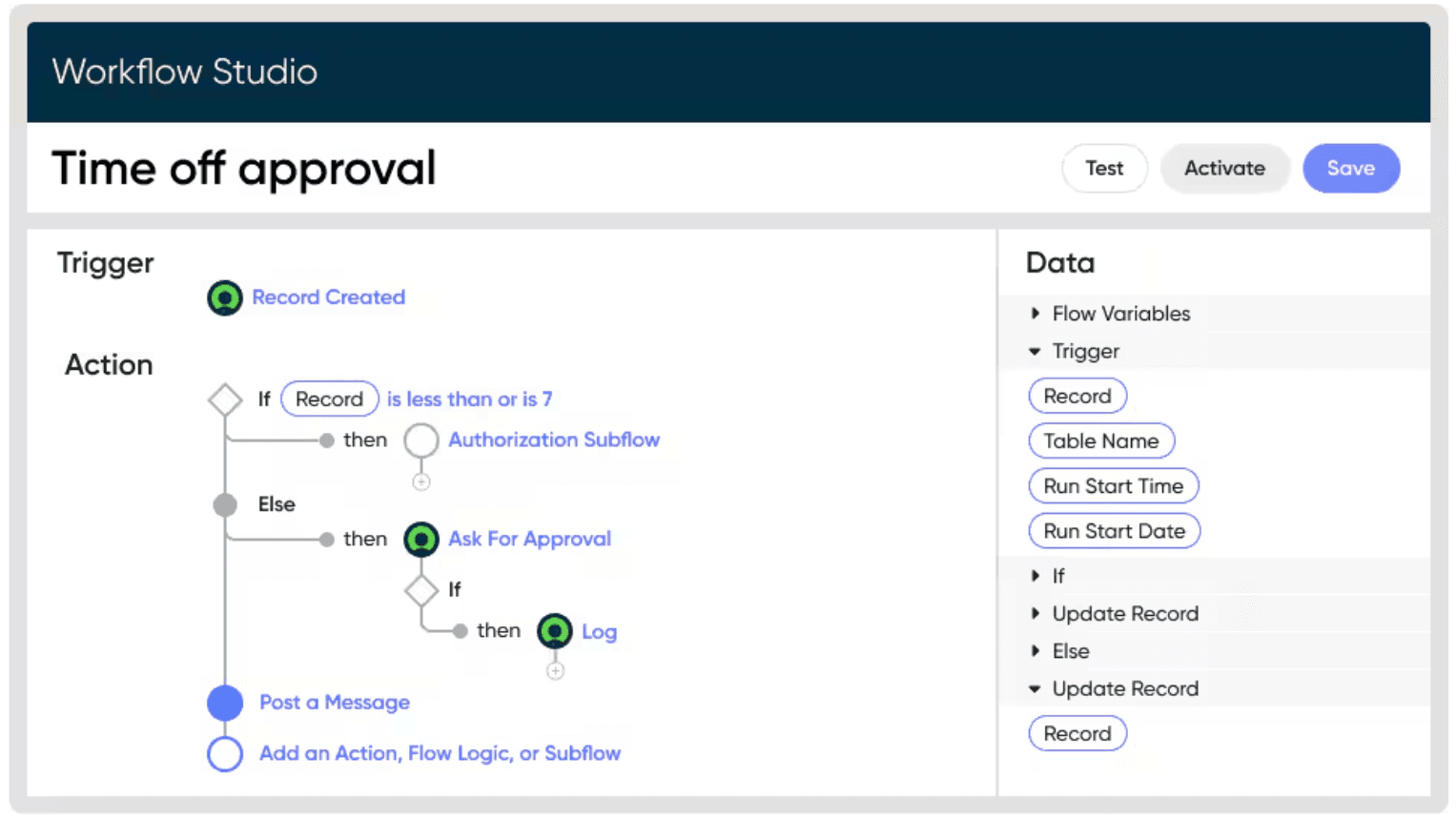Expand the Flow Variables section
This screenshot has width=1456, height=818.
[1036, 314]
